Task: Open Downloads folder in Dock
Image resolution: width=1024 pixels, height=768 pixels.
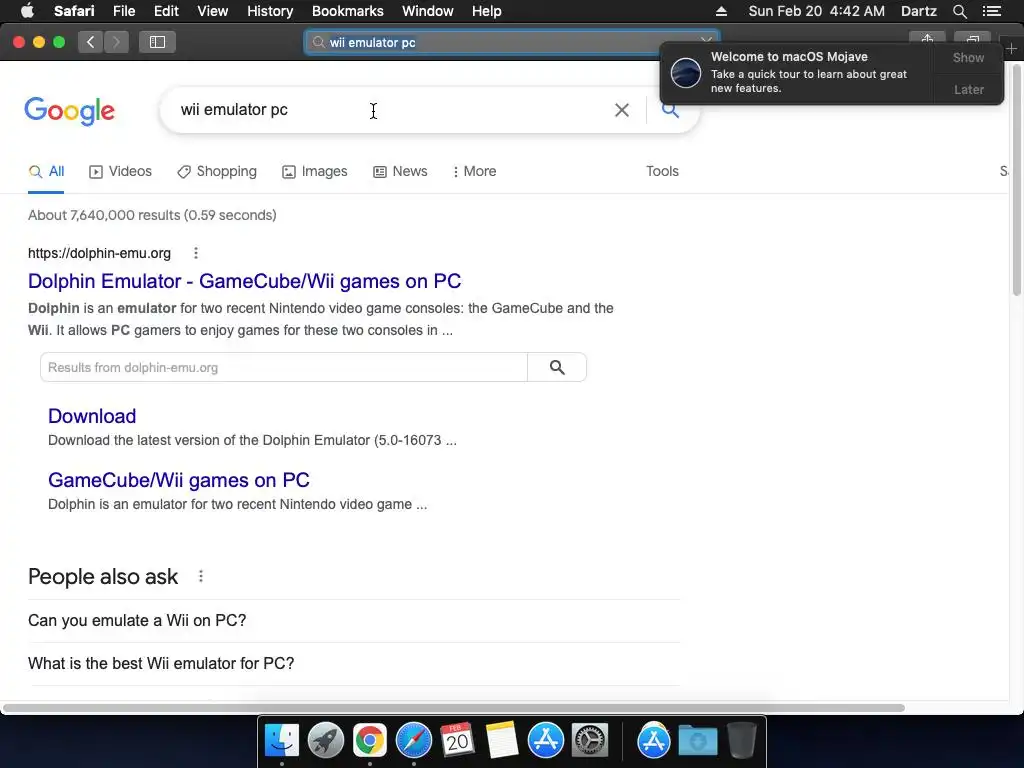Action: (697, 741)
